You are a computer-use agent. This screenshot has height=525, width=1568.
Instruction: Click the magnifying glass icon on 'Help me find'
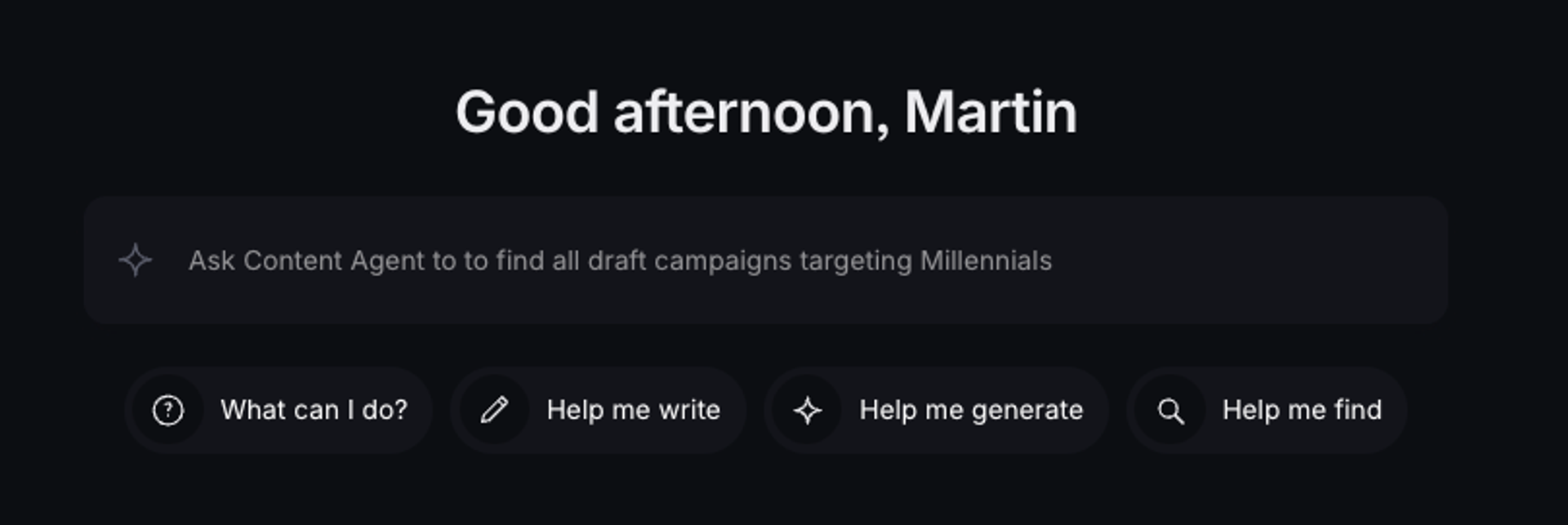coord(1171,410)
